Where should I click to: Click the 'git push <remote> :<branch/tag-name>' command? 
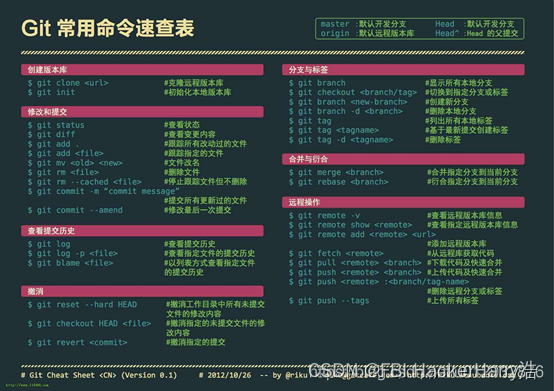pyautogui.click(x=379, y=282)
